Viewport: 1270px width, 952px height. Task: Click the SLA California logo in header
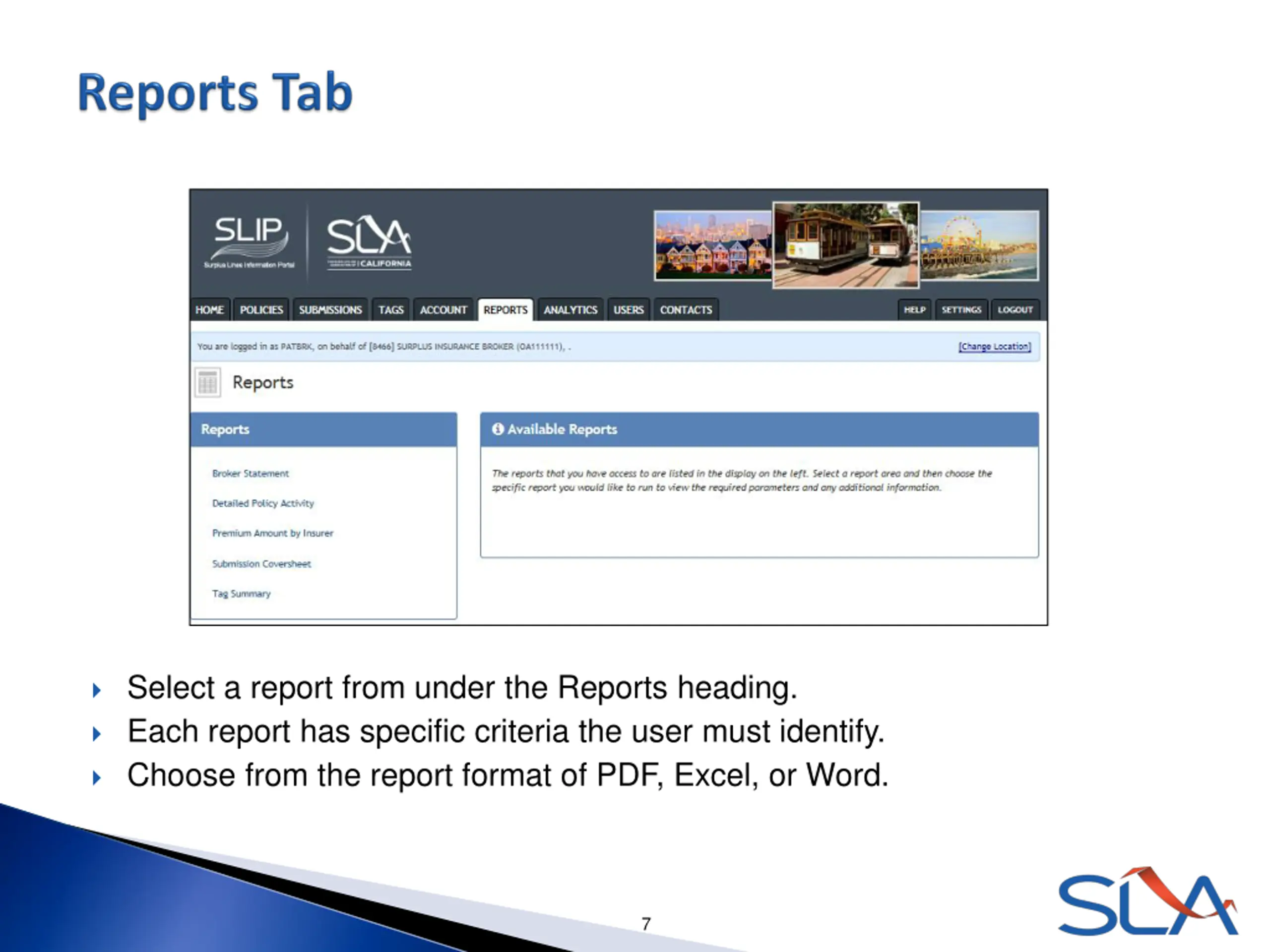click(369, 243)
